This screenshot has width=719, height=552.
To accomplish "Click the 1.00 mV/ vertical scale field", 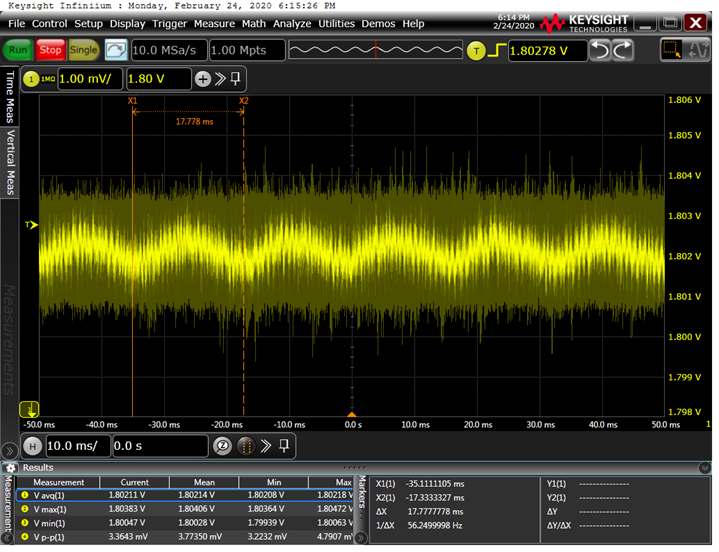I will (90, 79).
